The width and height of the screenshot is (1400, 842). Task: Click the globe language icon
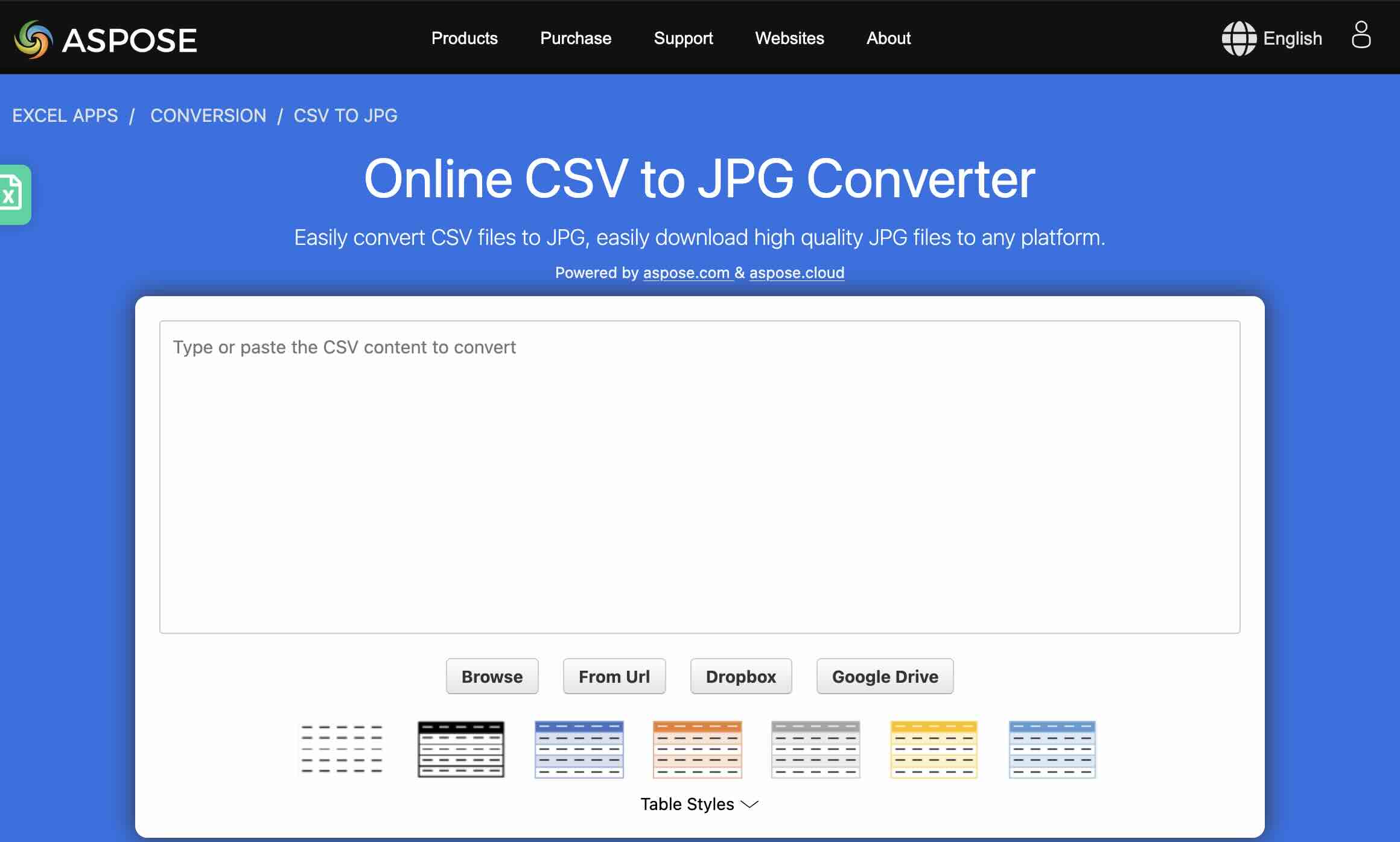point(1239,39)
